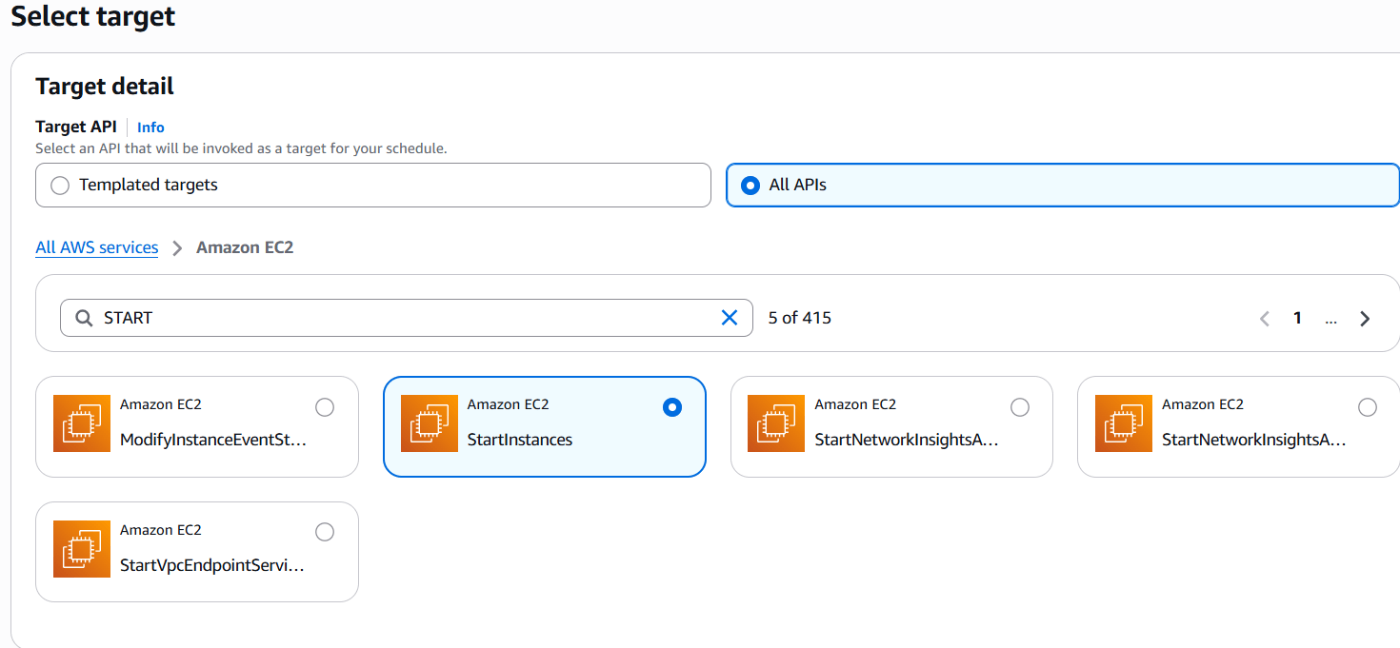Go to the next results page arrow
1400x648 pixels.
(1365, 318)
